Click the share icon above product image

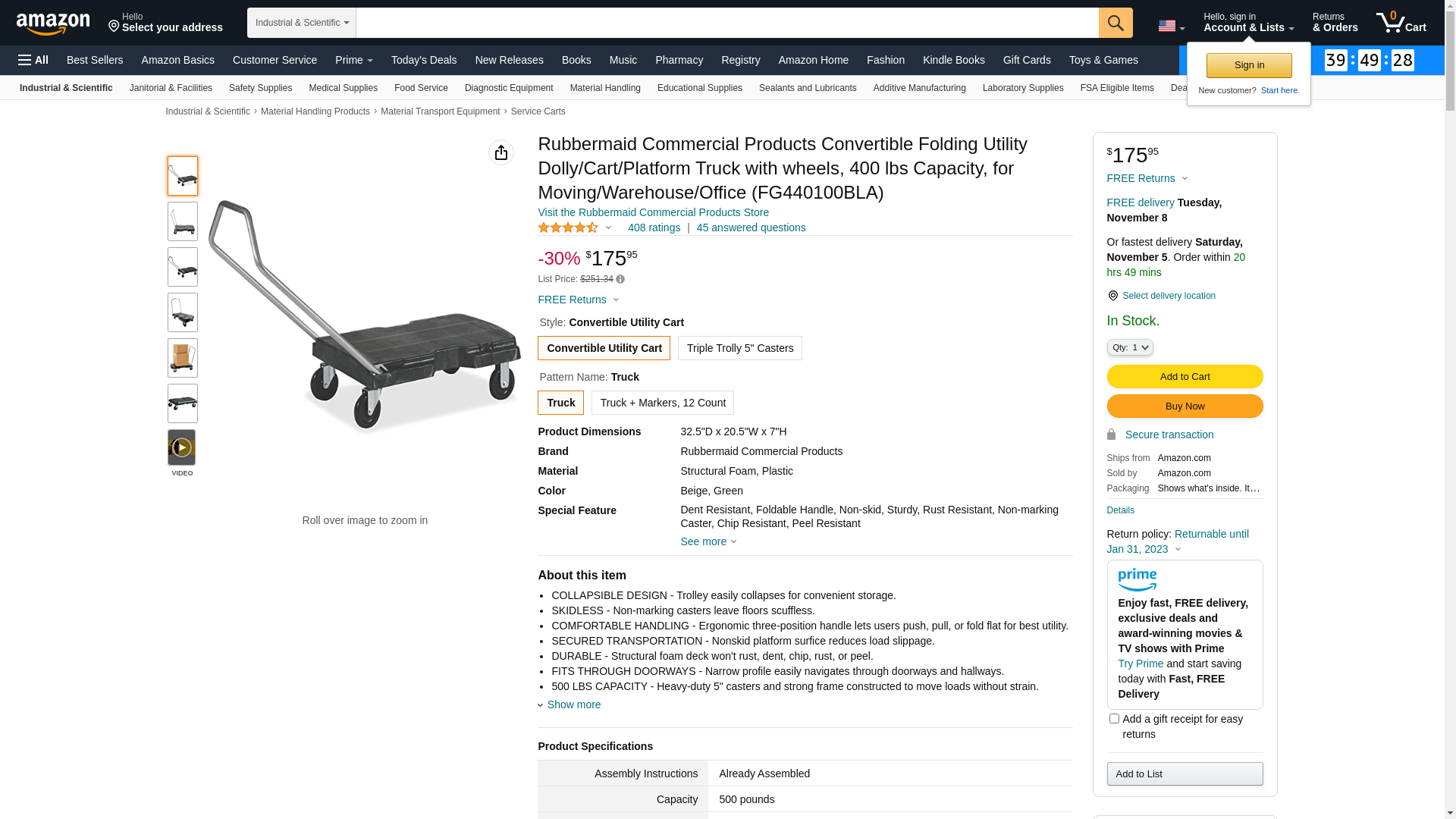501,152
